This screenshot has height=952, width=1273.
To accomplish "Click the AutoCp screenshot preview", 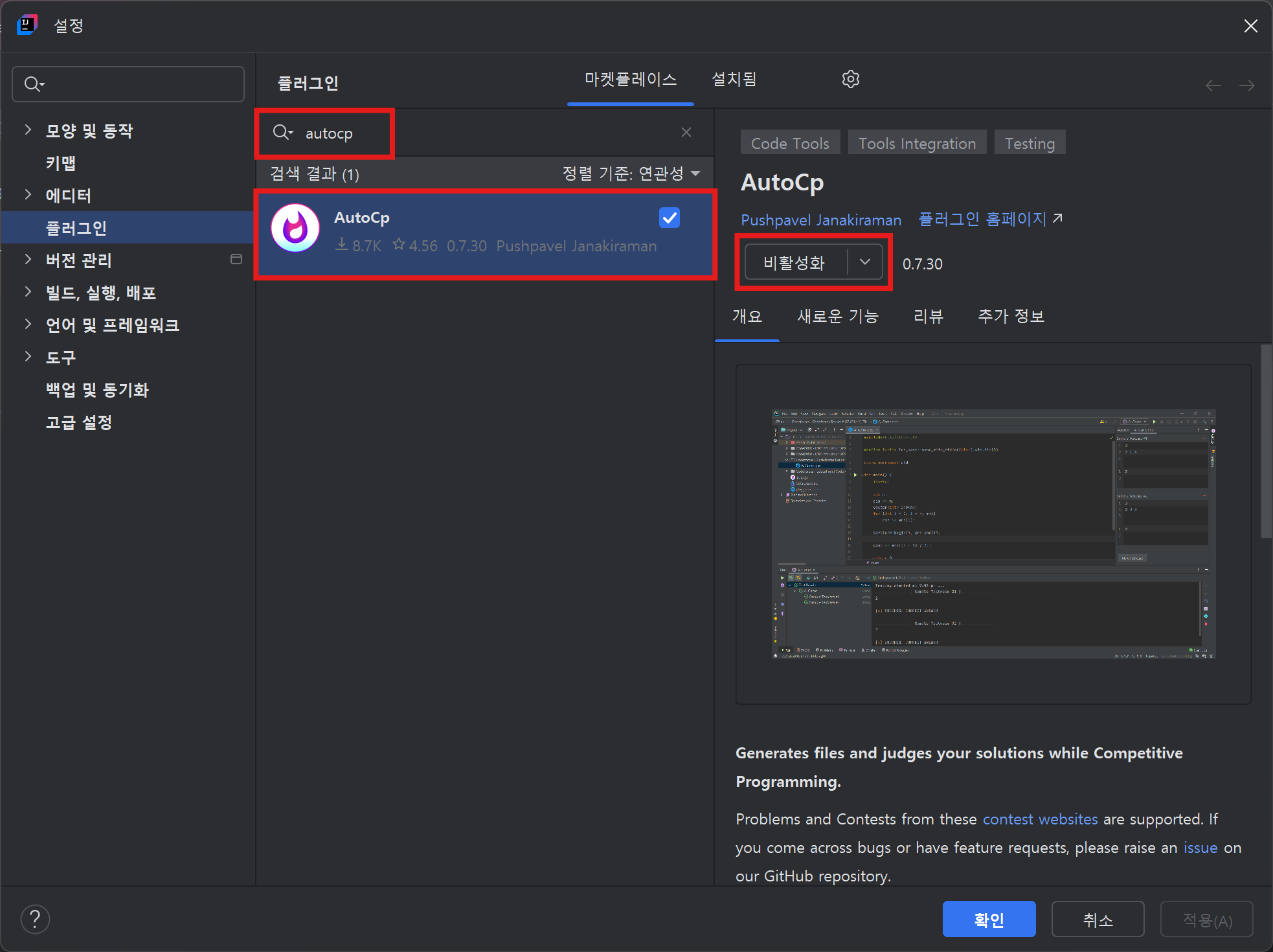I will 993,534.
